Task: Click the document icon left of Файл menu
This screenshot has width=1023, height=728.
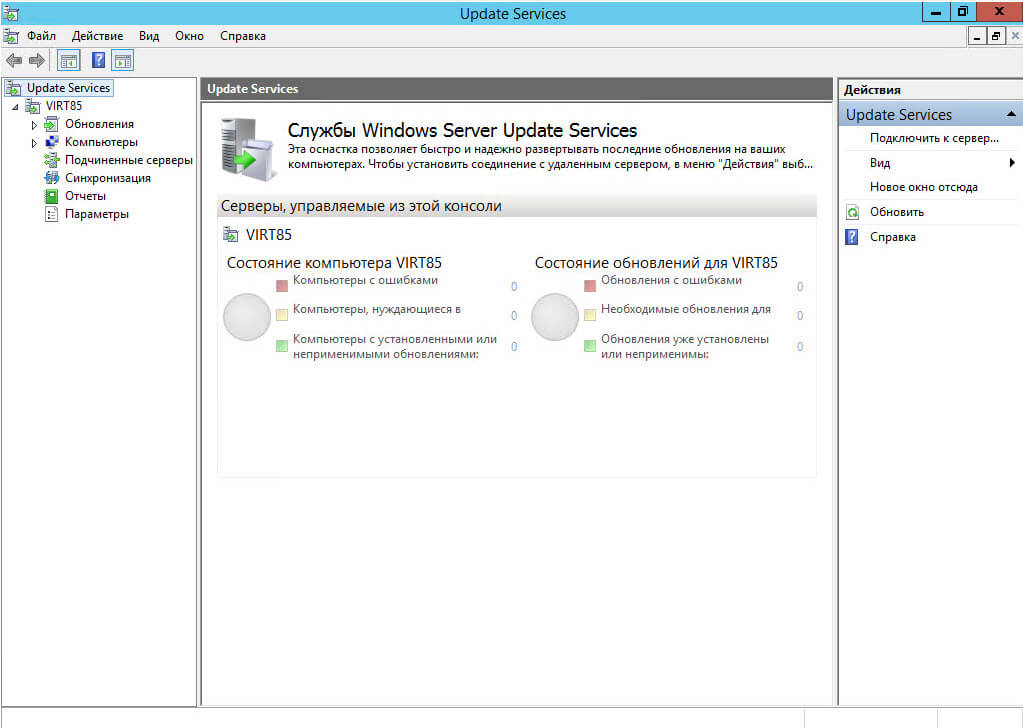Action: [x=10, y=36]
